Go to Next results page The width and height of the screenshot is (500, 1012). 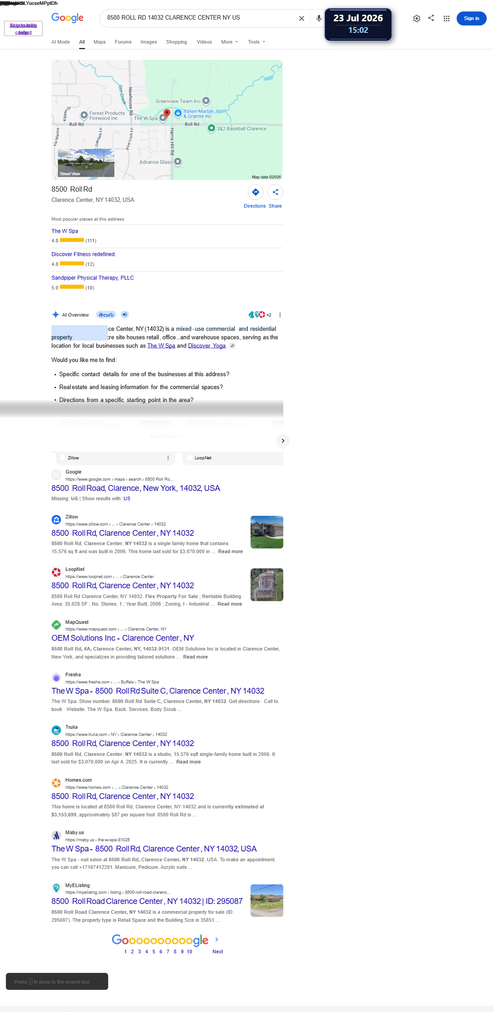(x=217, y=951)
